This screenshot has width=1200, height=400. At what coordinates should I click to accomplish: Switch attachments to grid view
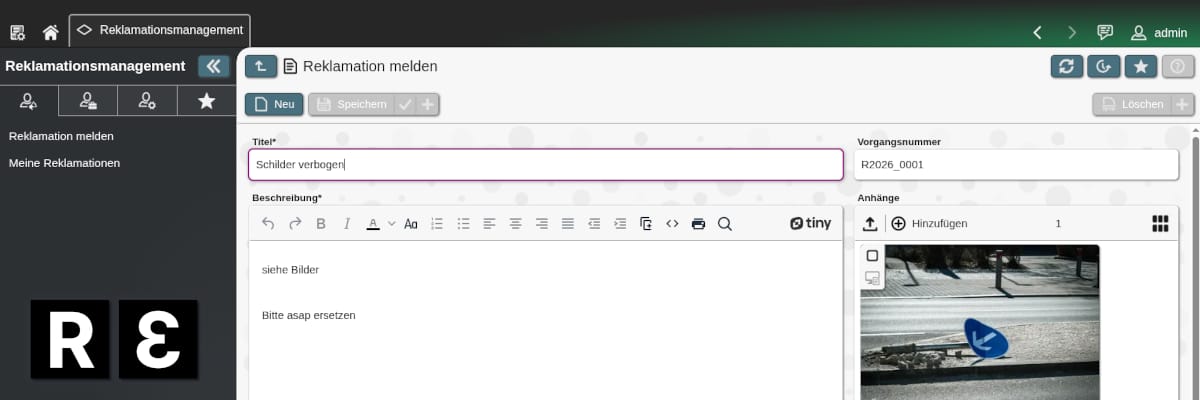point(1160,224)
